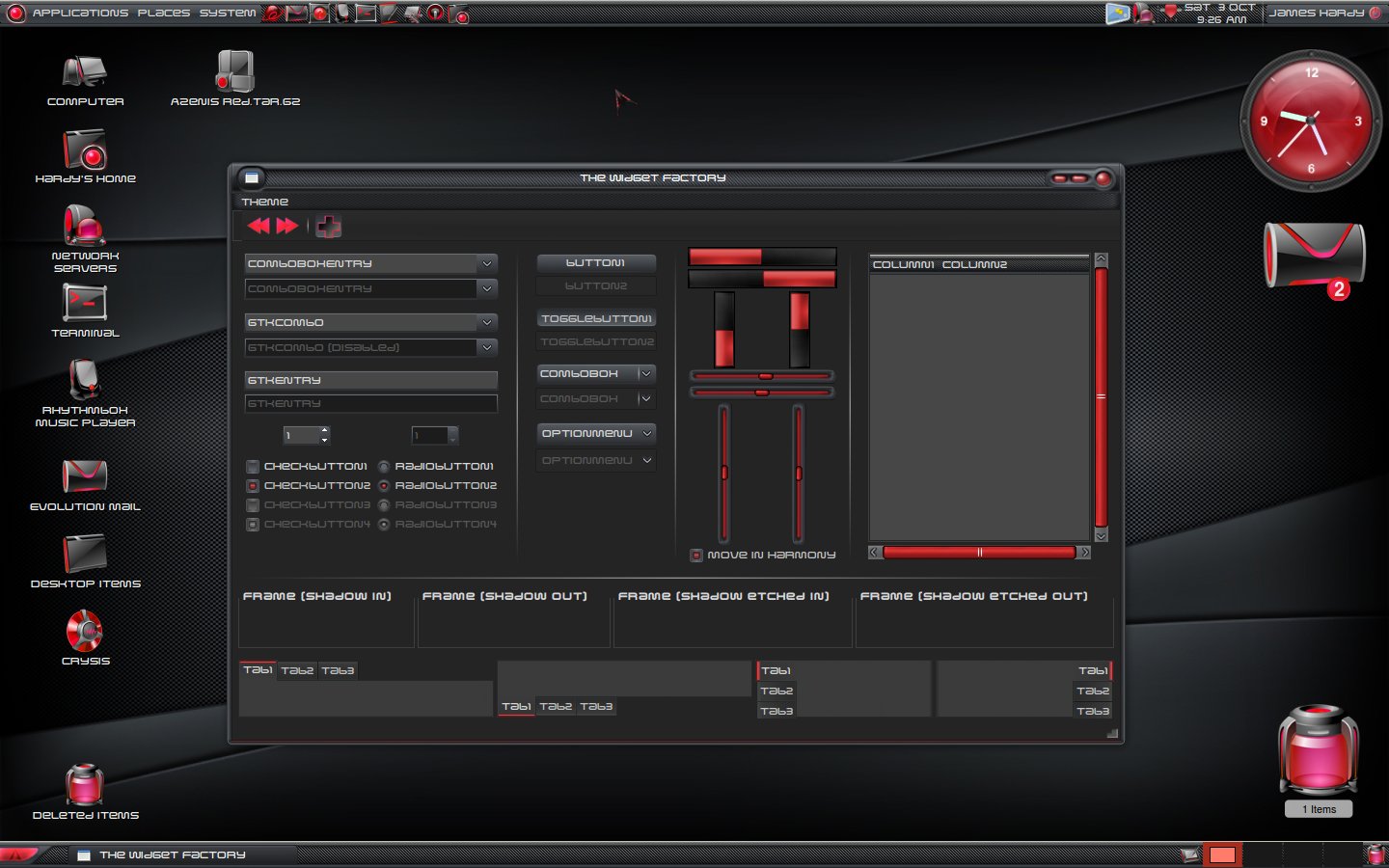1389x868 pixels.
Task: Launch Evolution Mail desktop icon
Action: click(x=85, y=476)
